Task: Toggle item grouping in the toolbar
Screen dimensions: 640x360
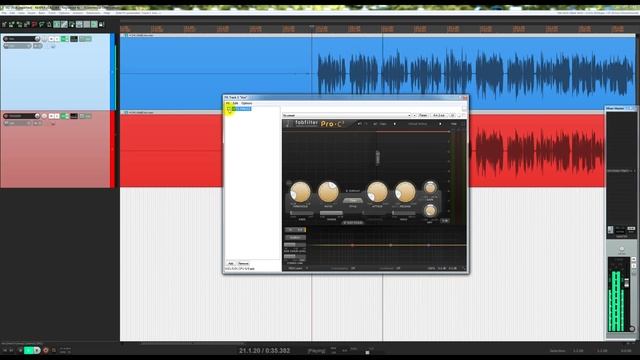Action: 64,24
